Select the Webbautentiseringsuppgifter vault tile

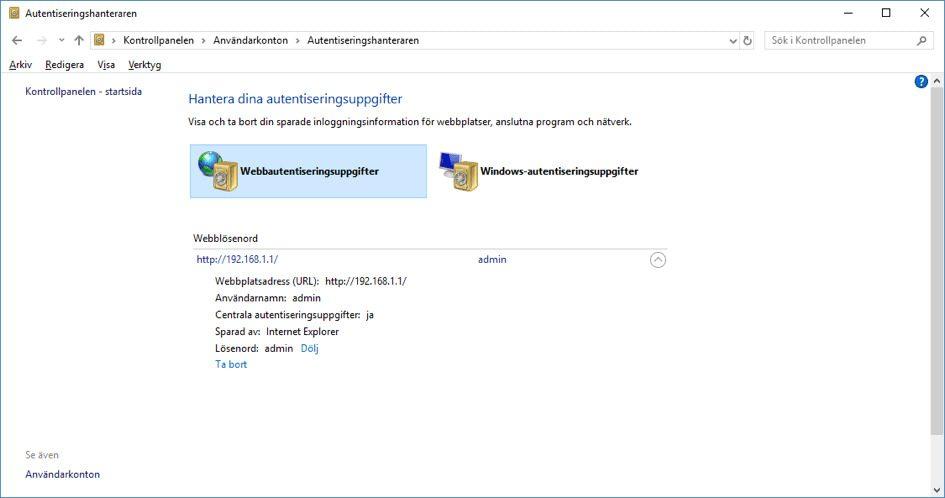point(308,171)
